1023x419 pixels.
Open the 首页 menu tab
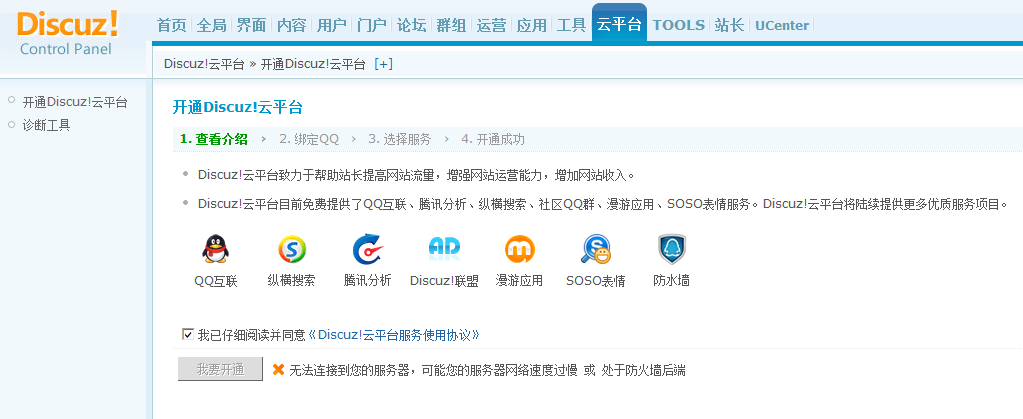click(x=172, y=25)
